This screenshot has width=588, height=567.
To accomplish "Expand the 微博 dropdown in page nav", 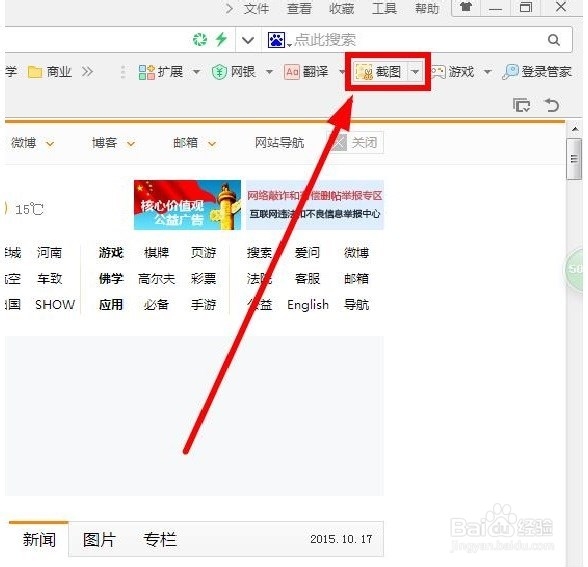I will (x=50, y=144).
